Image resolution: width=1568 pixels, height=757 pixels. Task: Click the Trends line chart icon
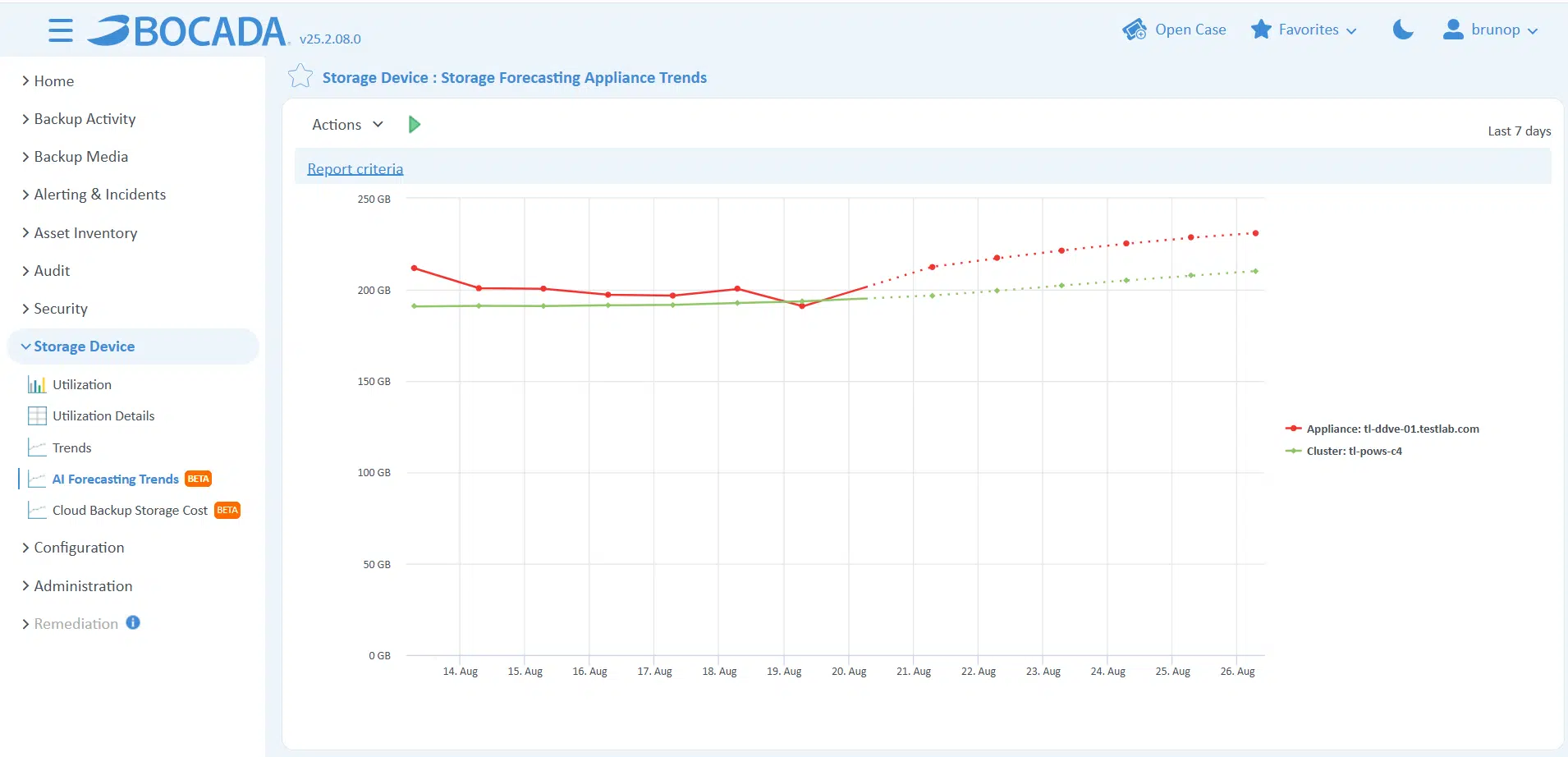pyautogui.click(x=37, y=447)
